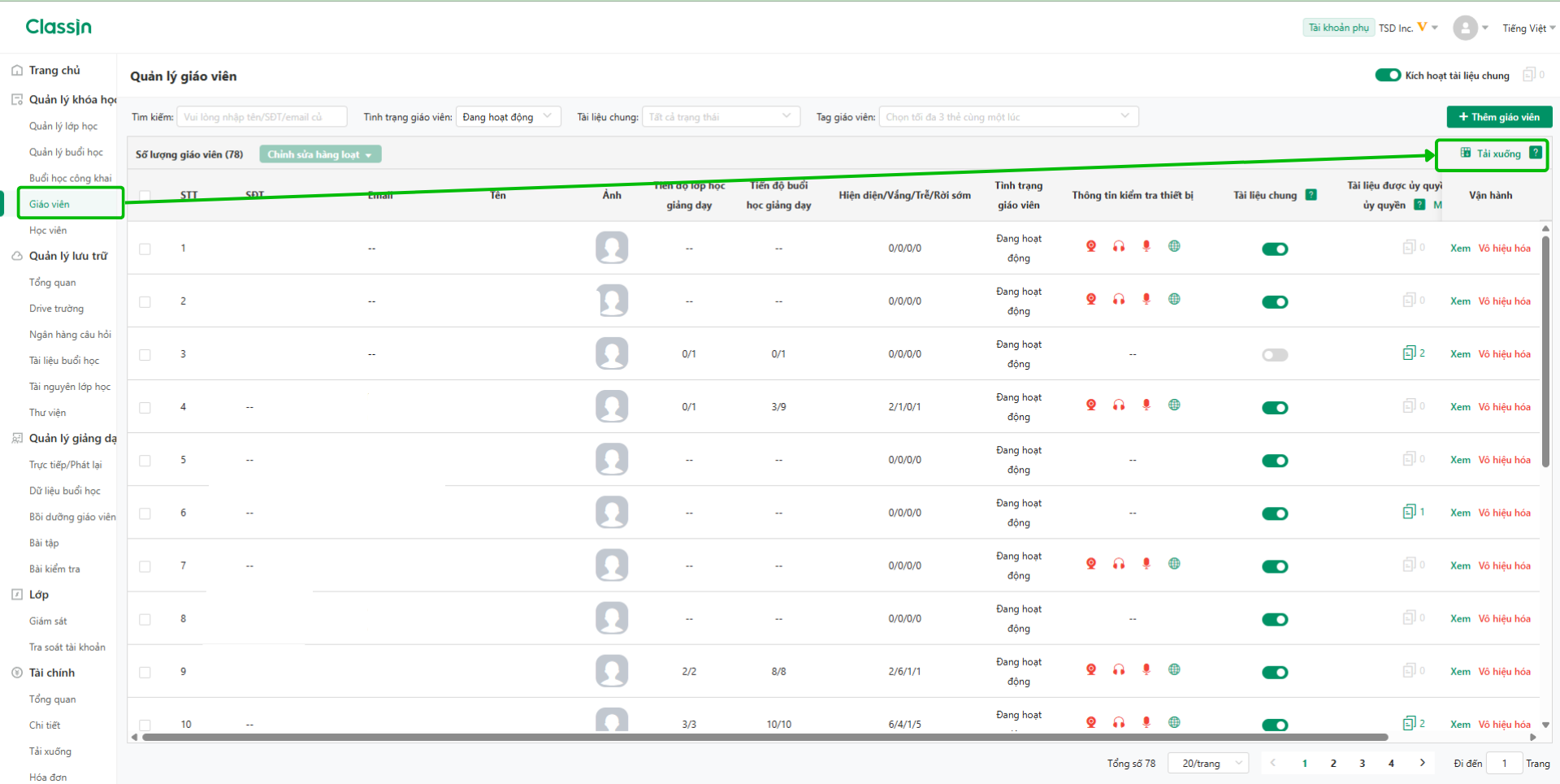The height and width of the screenshot is (784, 1560).
Task: Click Xem for teacher row 1
Action: coord(1460,249)
